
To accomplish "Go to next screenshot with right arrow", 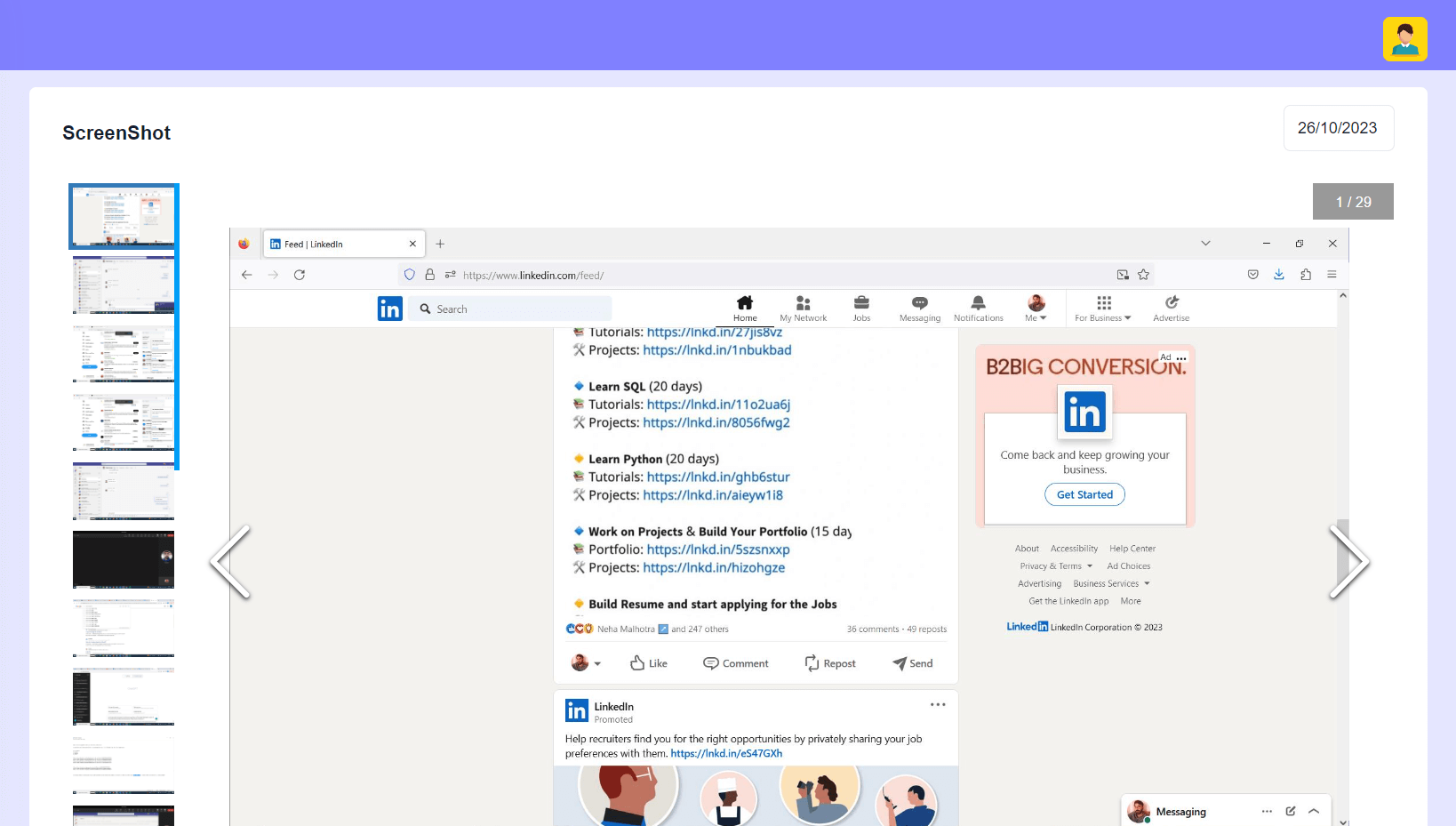I will click(x=1348, y=561).
